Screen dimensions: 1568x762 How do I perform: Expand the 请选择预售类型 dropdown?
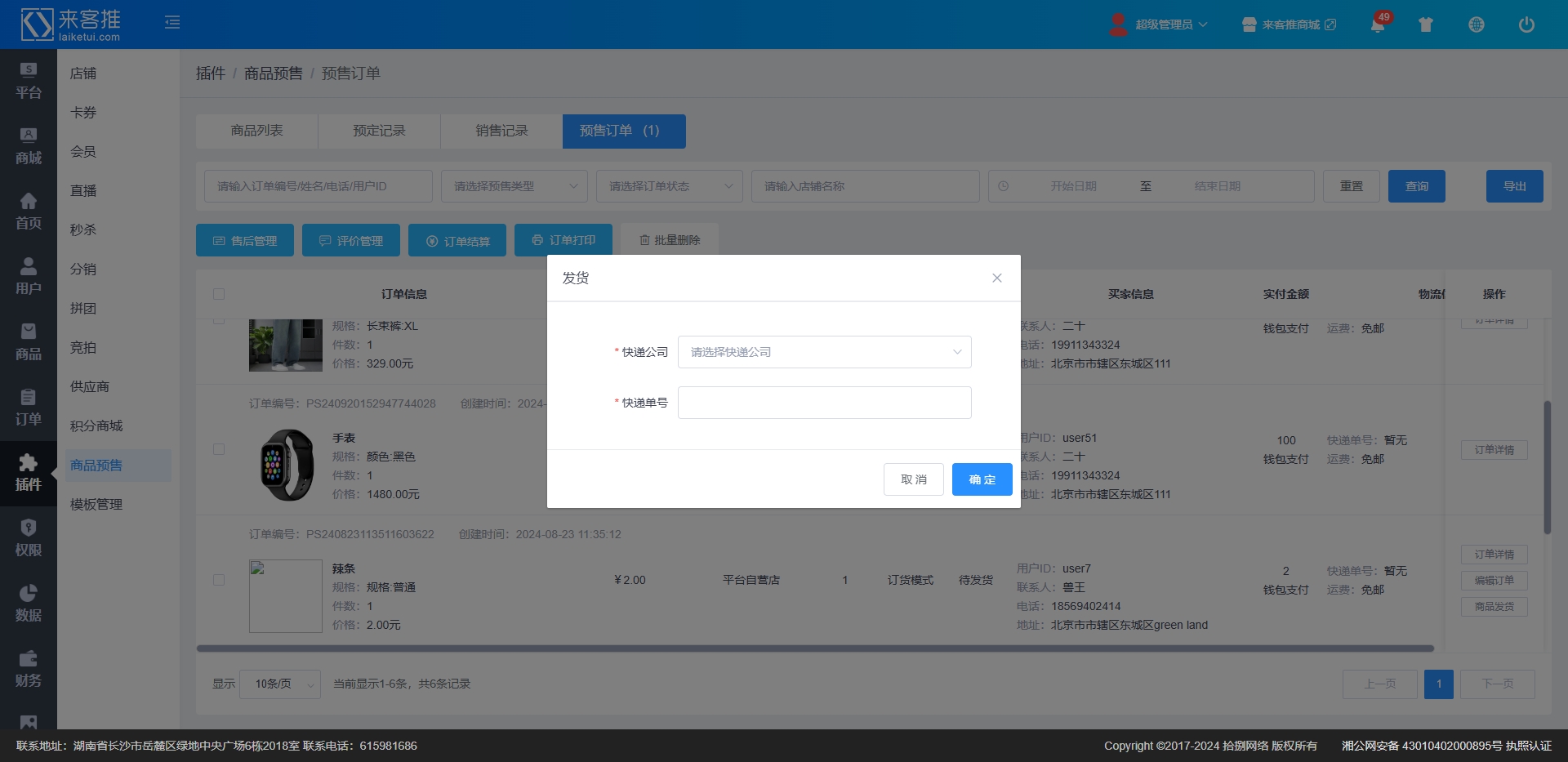[514, 186]
